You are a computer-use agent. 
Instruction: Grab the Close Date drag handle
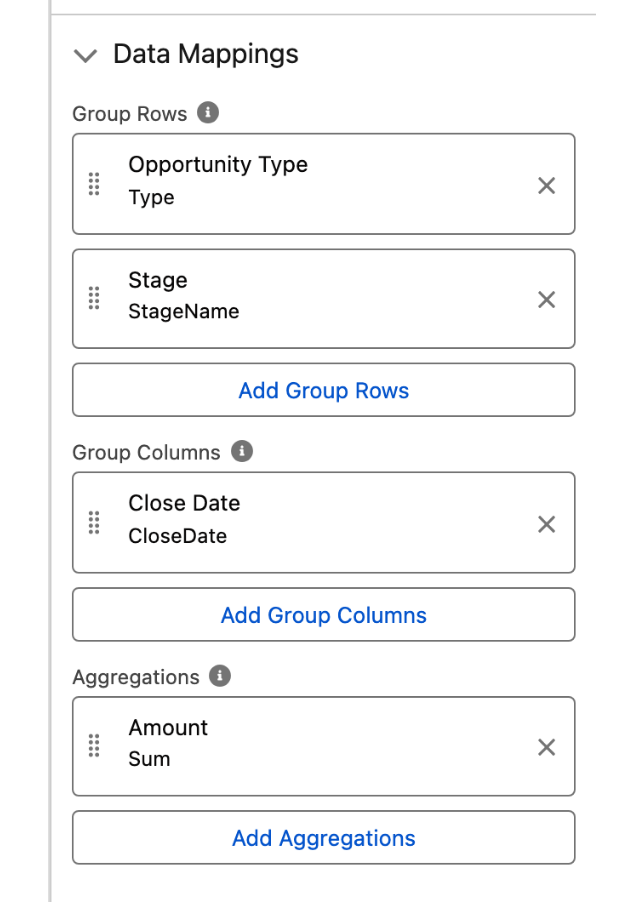pyautogui.click(x=94, y=522)
